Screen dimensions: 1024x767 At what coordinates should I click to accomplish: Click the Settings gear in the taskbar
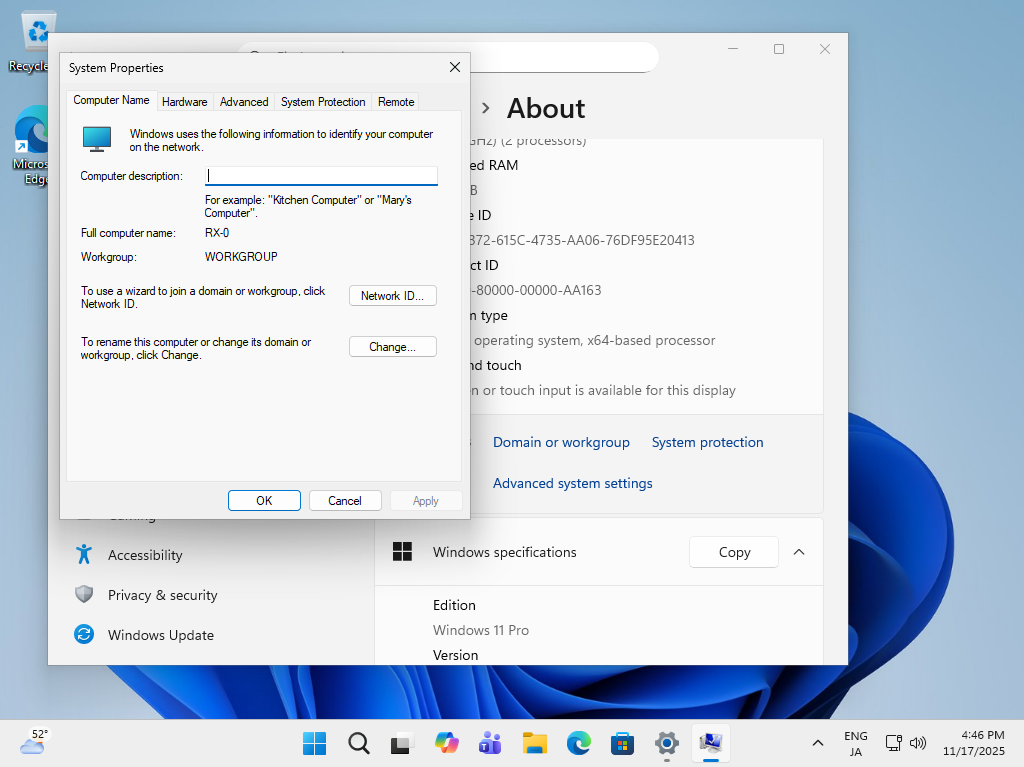click(x=667, y=743)
